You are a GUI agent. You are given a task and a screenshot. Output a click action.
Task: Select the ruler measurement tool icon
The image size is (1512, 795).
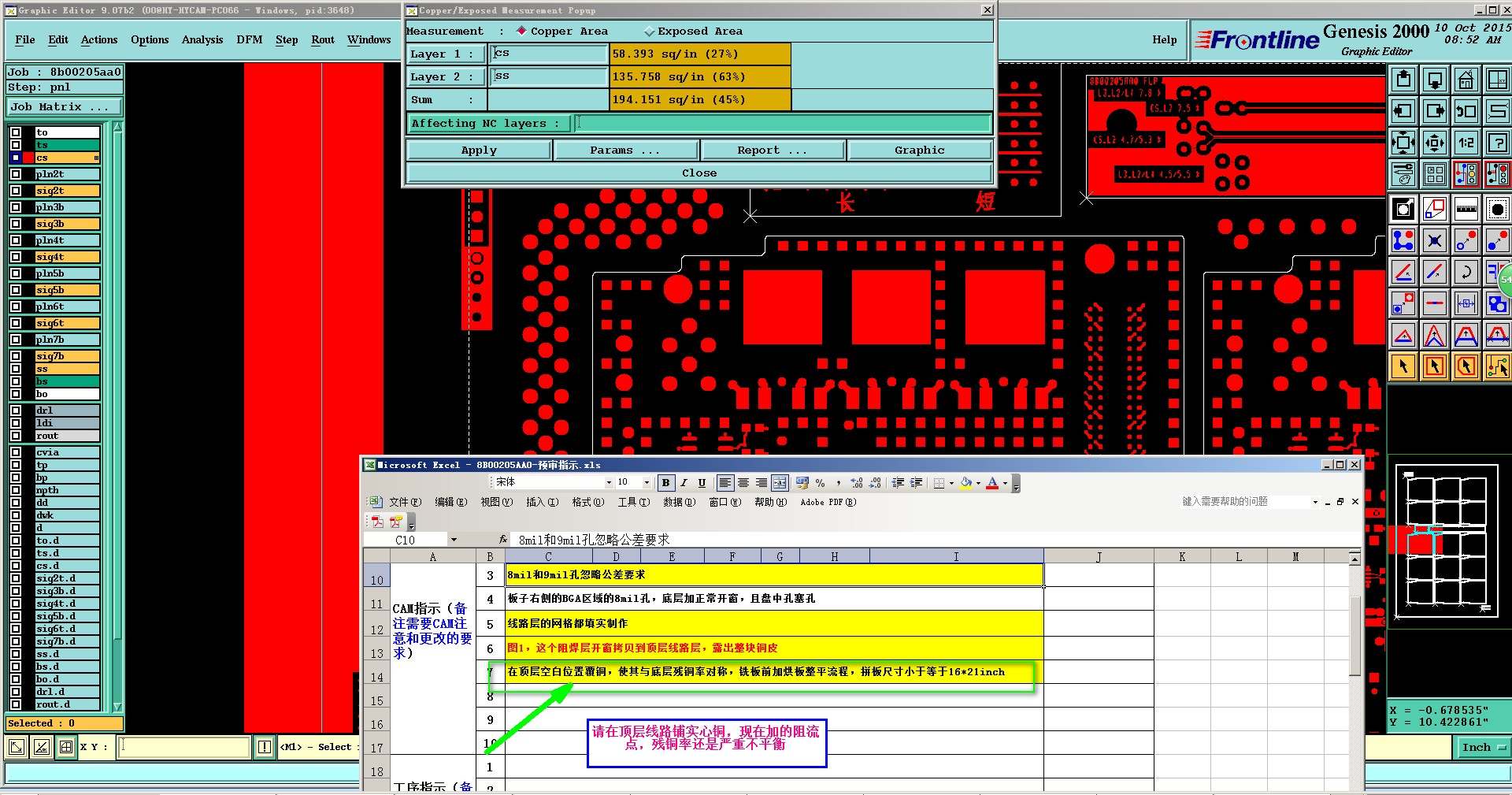[1466, 209]
